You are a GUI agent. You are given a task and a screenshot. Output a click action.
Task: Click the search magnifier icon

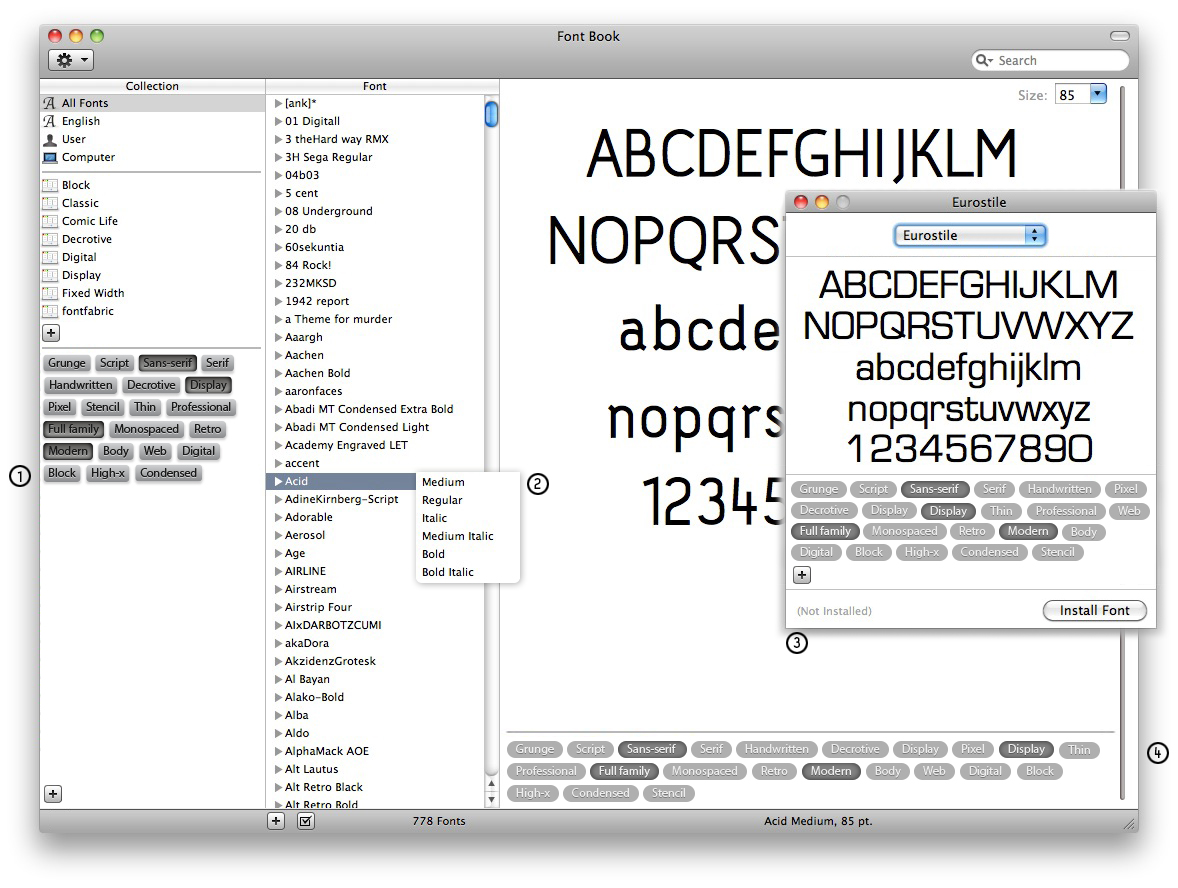[x=983, y=60]
